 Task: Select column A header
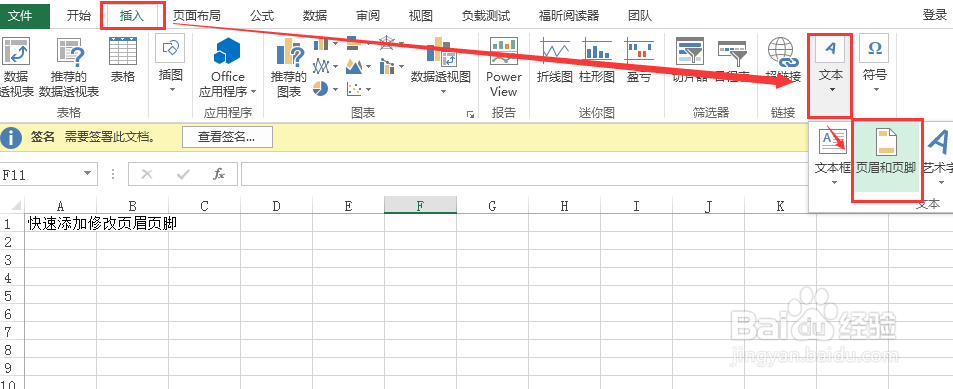[x=60, y=206]
